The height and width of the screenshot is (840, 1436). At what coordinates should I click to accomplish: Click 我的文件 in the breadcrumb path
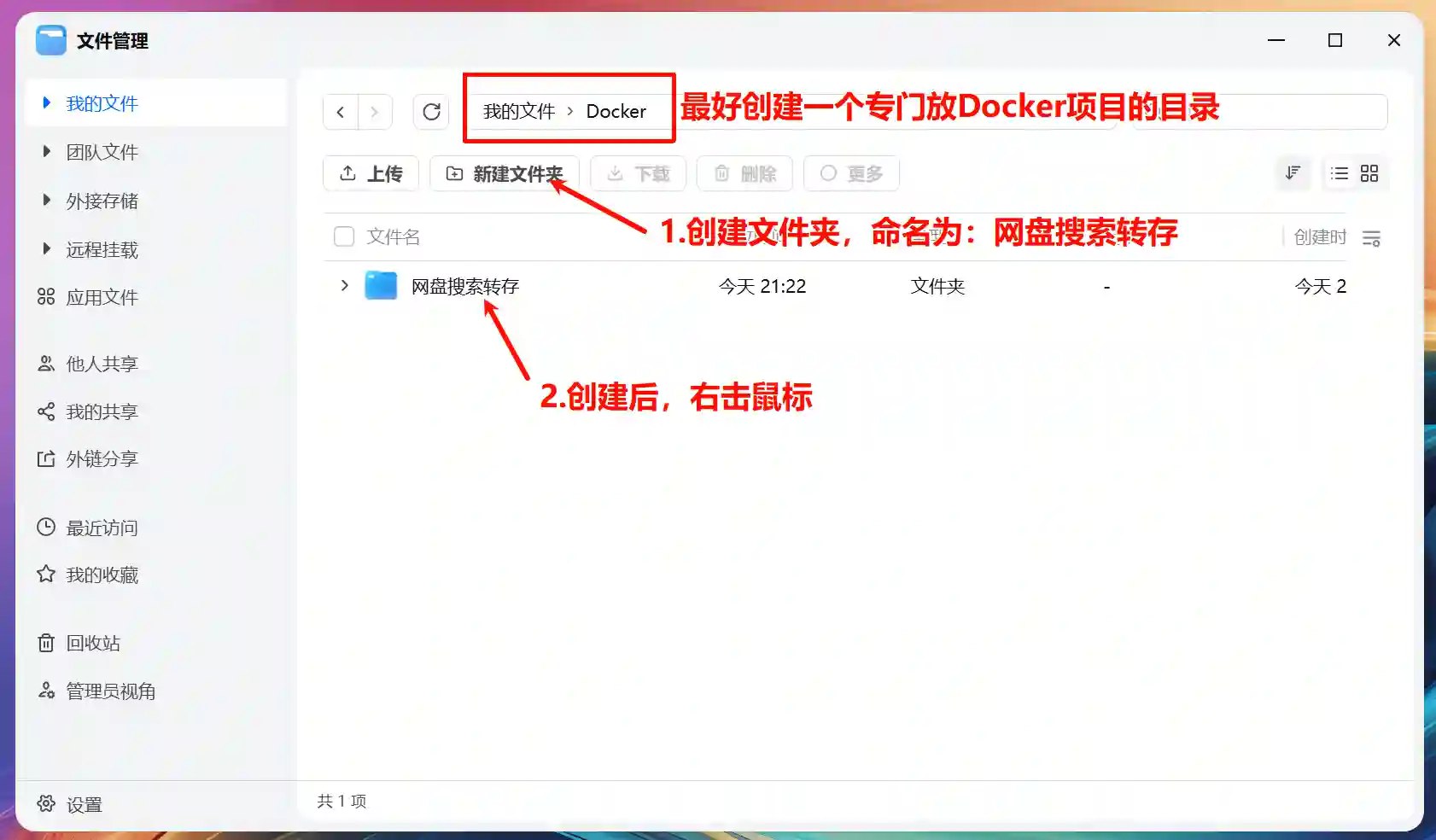click(x=519, y=112)
